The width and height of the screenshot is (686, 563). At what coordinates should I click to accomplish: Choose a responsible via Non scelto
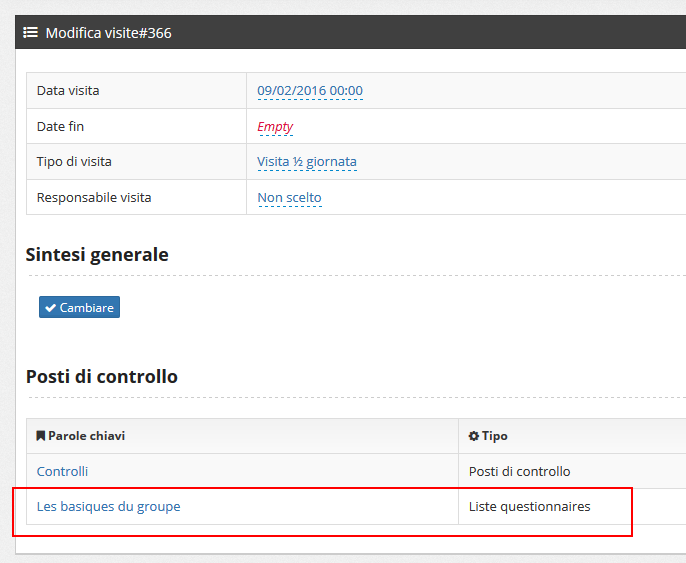pos(289,198)
